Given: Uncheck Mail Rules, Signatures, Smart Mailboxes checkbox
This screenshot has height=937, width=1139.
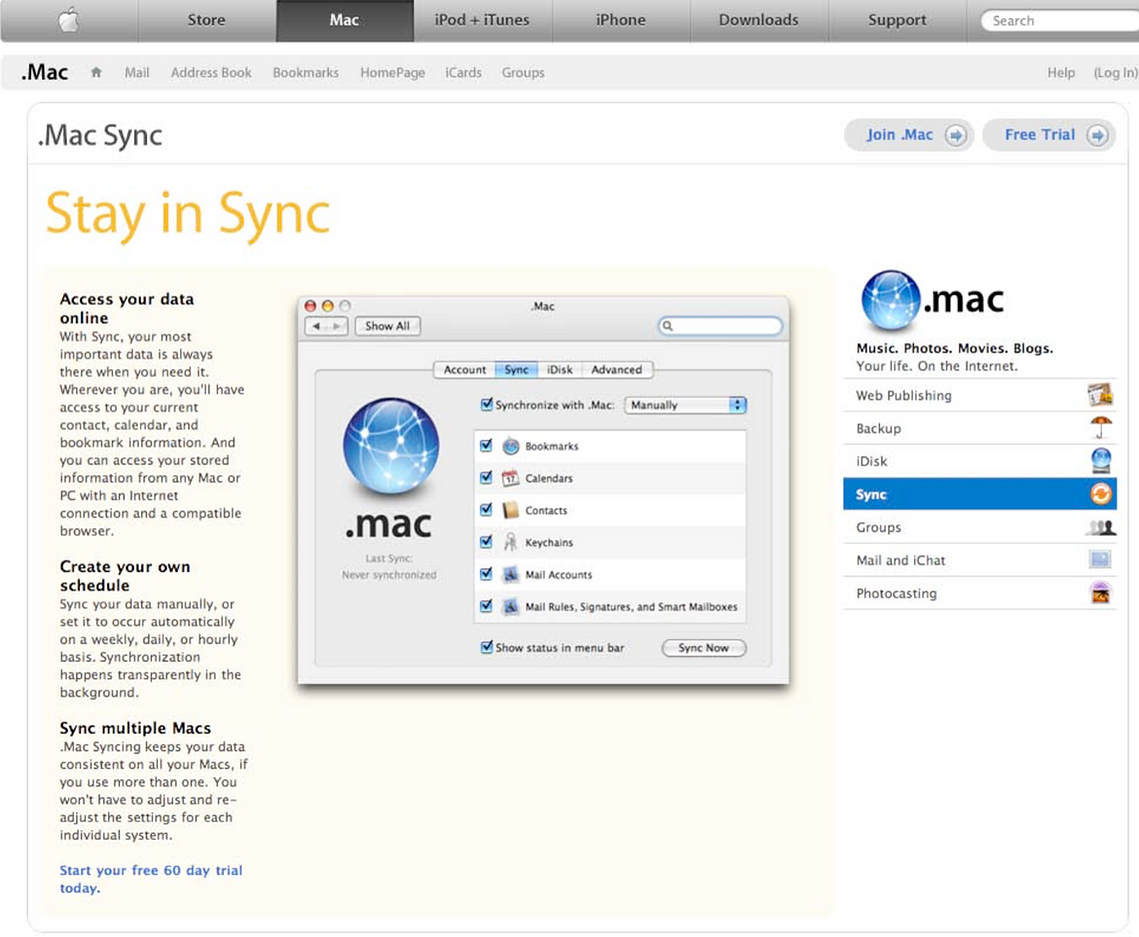Looking at the screenshot, I should point(486,605).
